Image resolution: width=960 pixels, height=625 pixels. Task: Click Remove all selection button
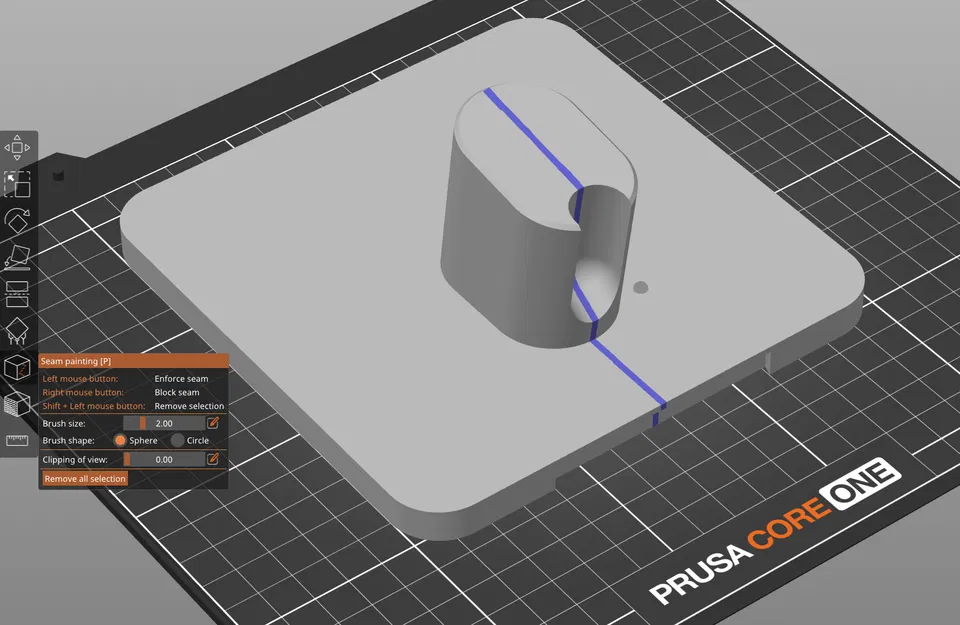[85, 479]
